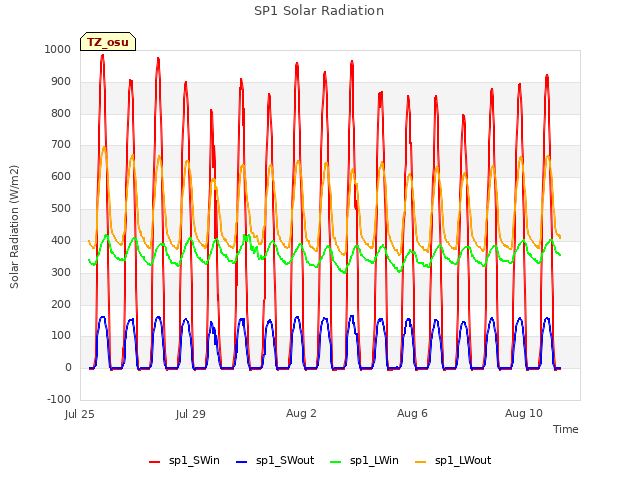This screenshot has height=480, width=640.
Task: Click the chart title SP1 Solar Radiation
Action: tap(319, 11)
